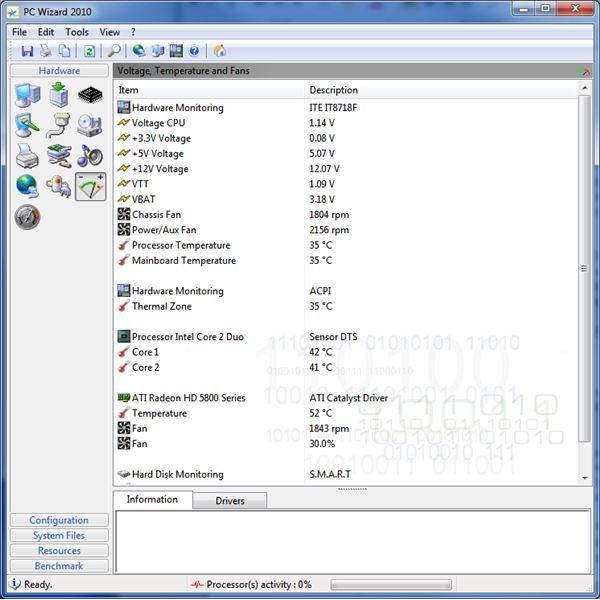Click the 3D cube toolbar icon

[158, 51]
